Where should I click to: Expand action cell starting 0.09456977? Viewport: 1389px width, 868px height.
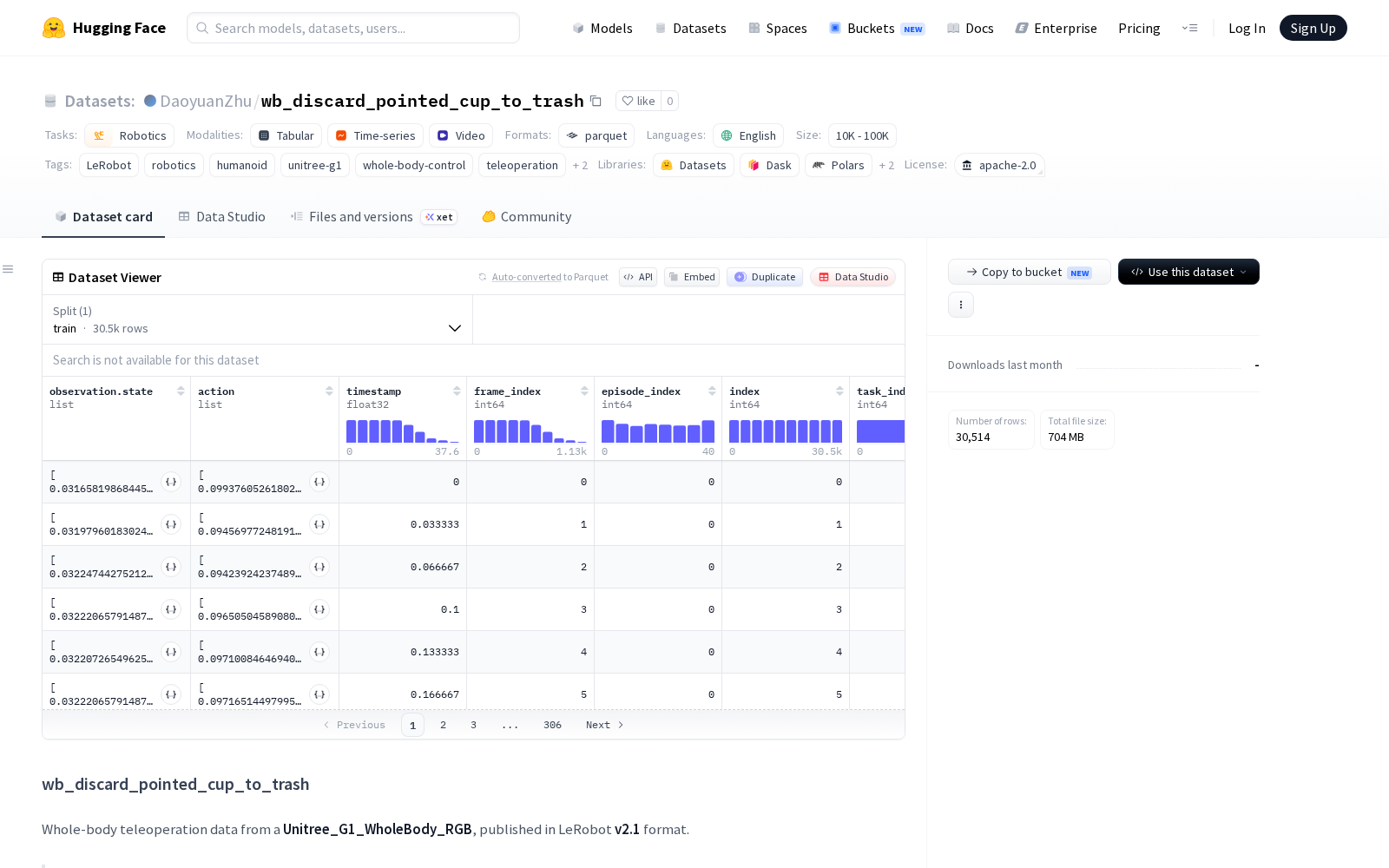click(x=319, y=524)
